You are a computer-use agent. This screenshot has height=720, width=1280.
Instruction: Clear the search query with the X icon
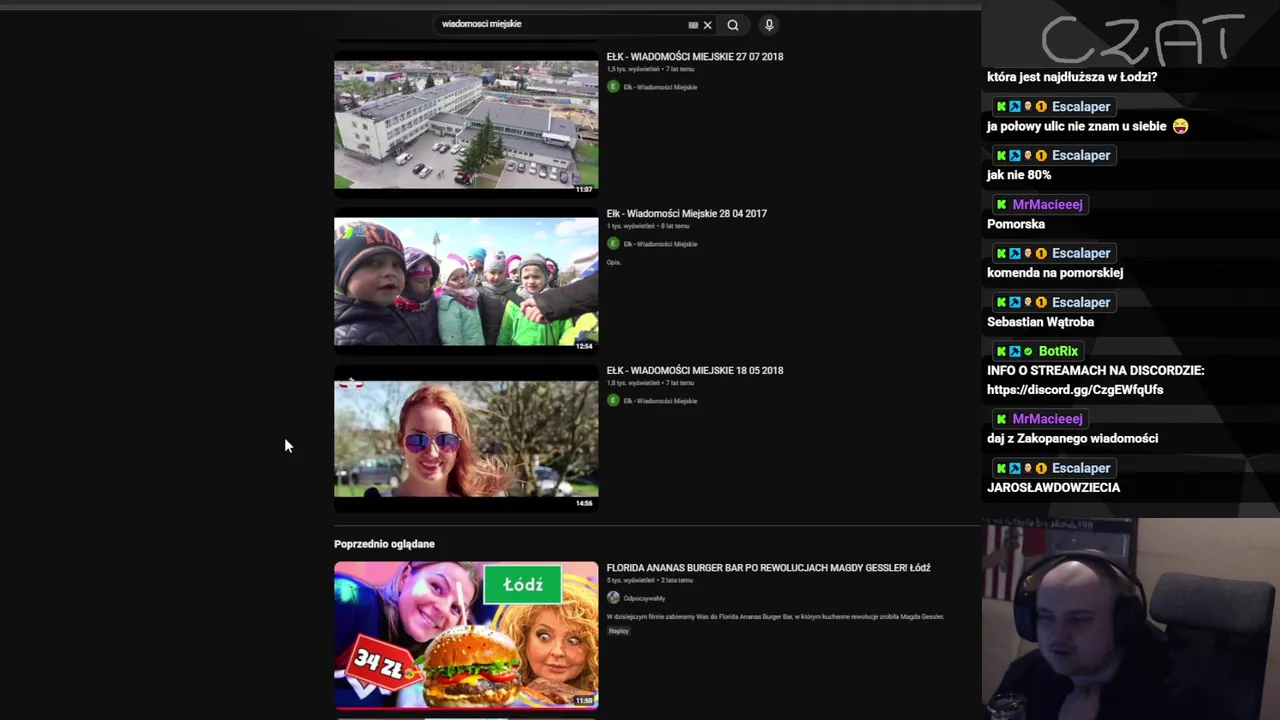707,25
